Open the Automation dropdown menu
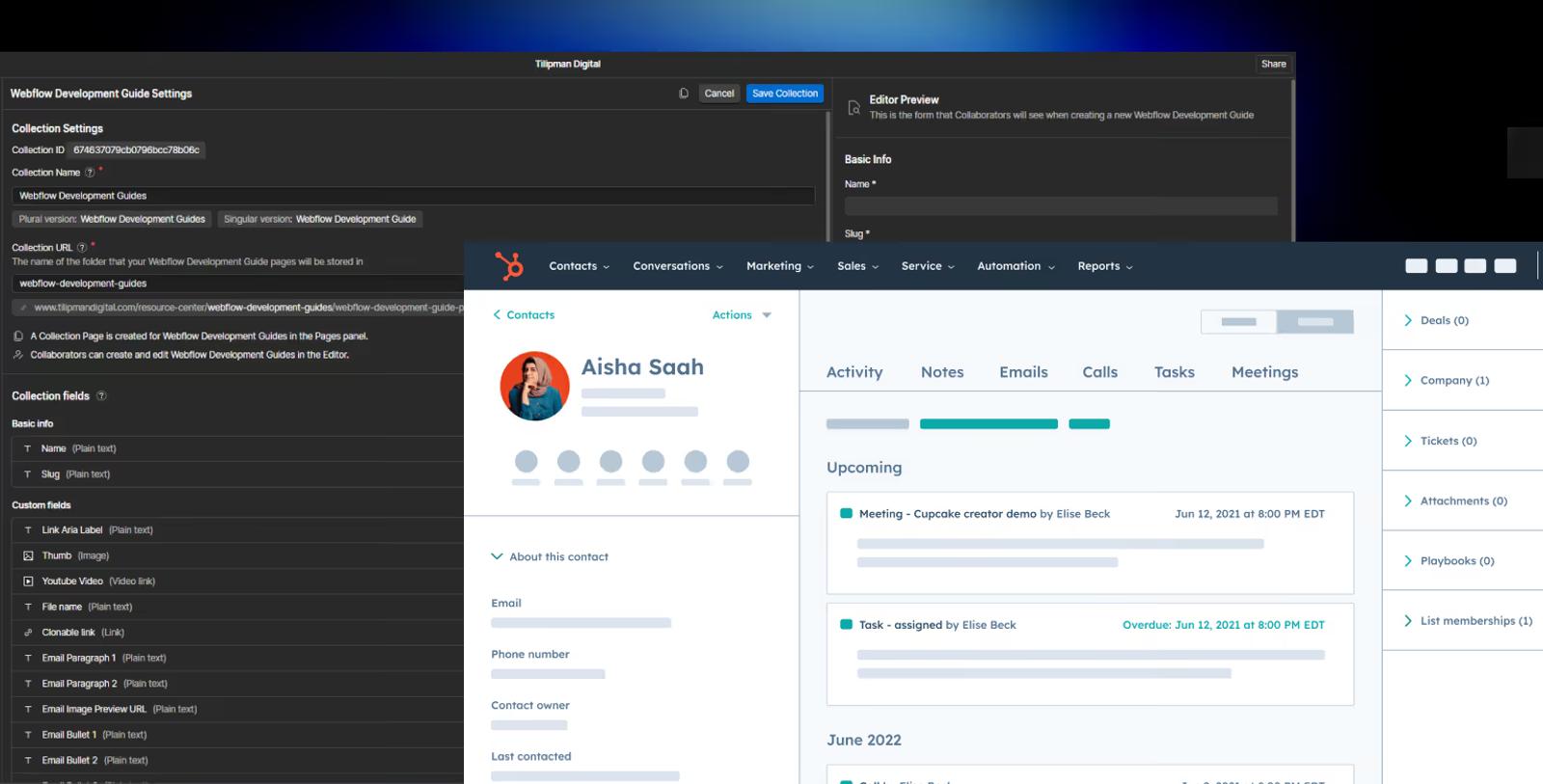Viewport: 1543px width, 784px height. tap(1015, 266)
